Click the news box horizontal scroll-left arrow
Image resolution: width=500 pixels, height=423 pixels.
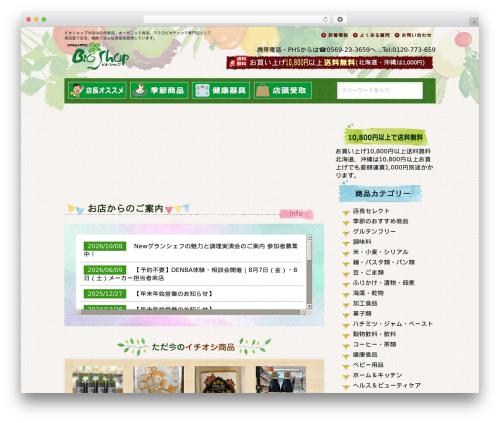click(x=79, y=312)
